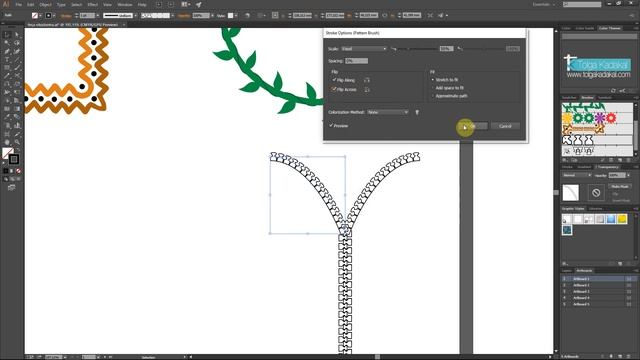The image size is (640, 360).
Task: Open the blending mode Normal dropdown
Action: point(577,175)
